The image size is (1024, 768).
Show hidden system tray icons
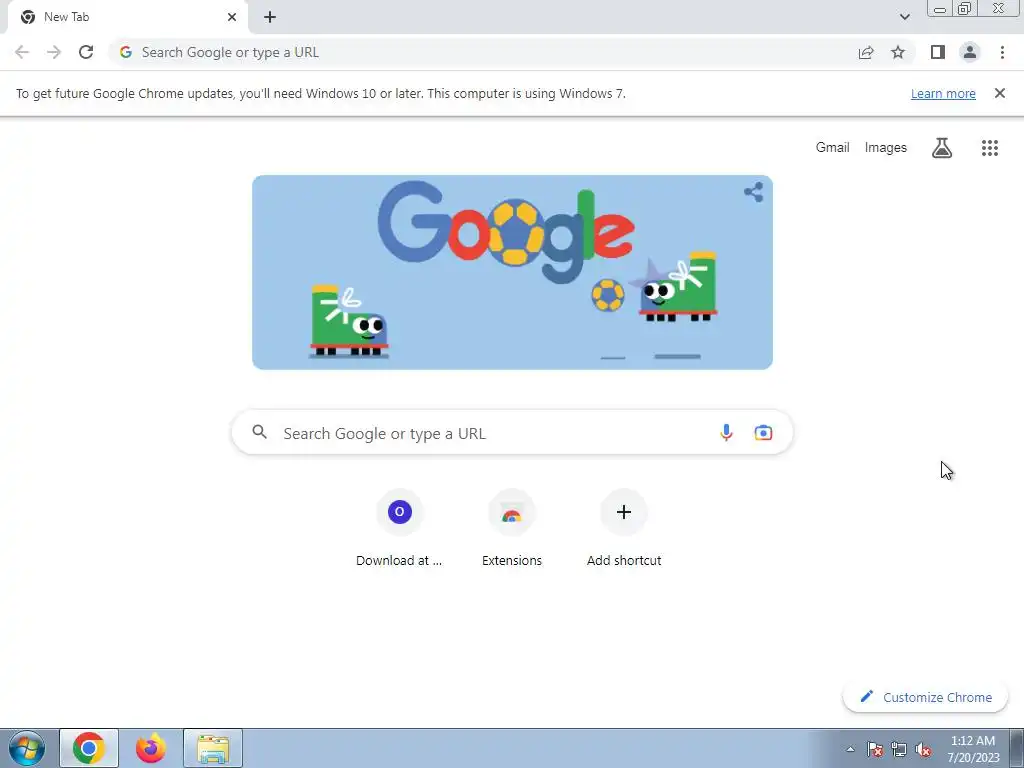850,749
